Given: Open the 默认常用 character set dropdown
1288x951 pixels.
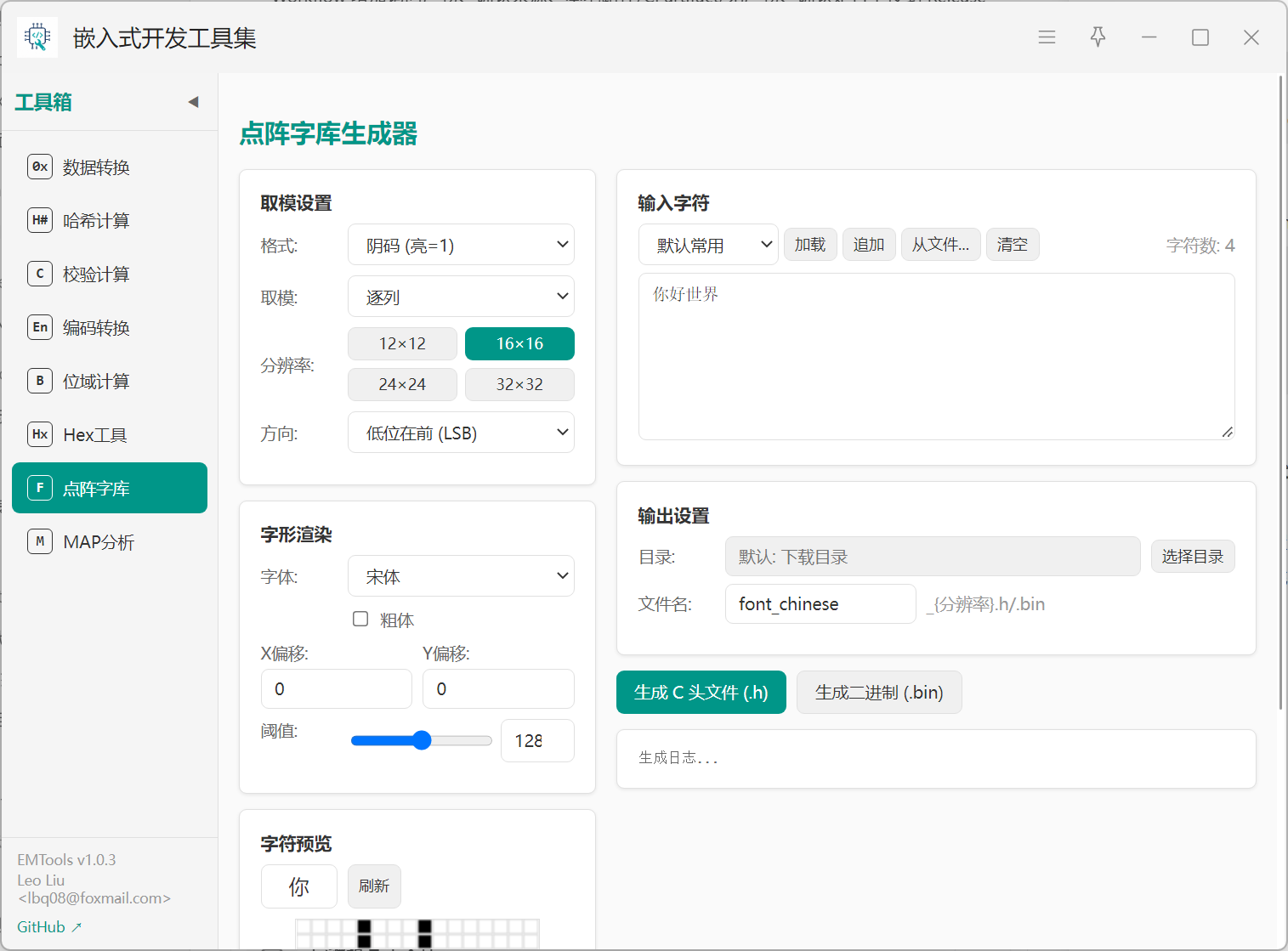Looking at the screenshot, I should pos(708,245).
